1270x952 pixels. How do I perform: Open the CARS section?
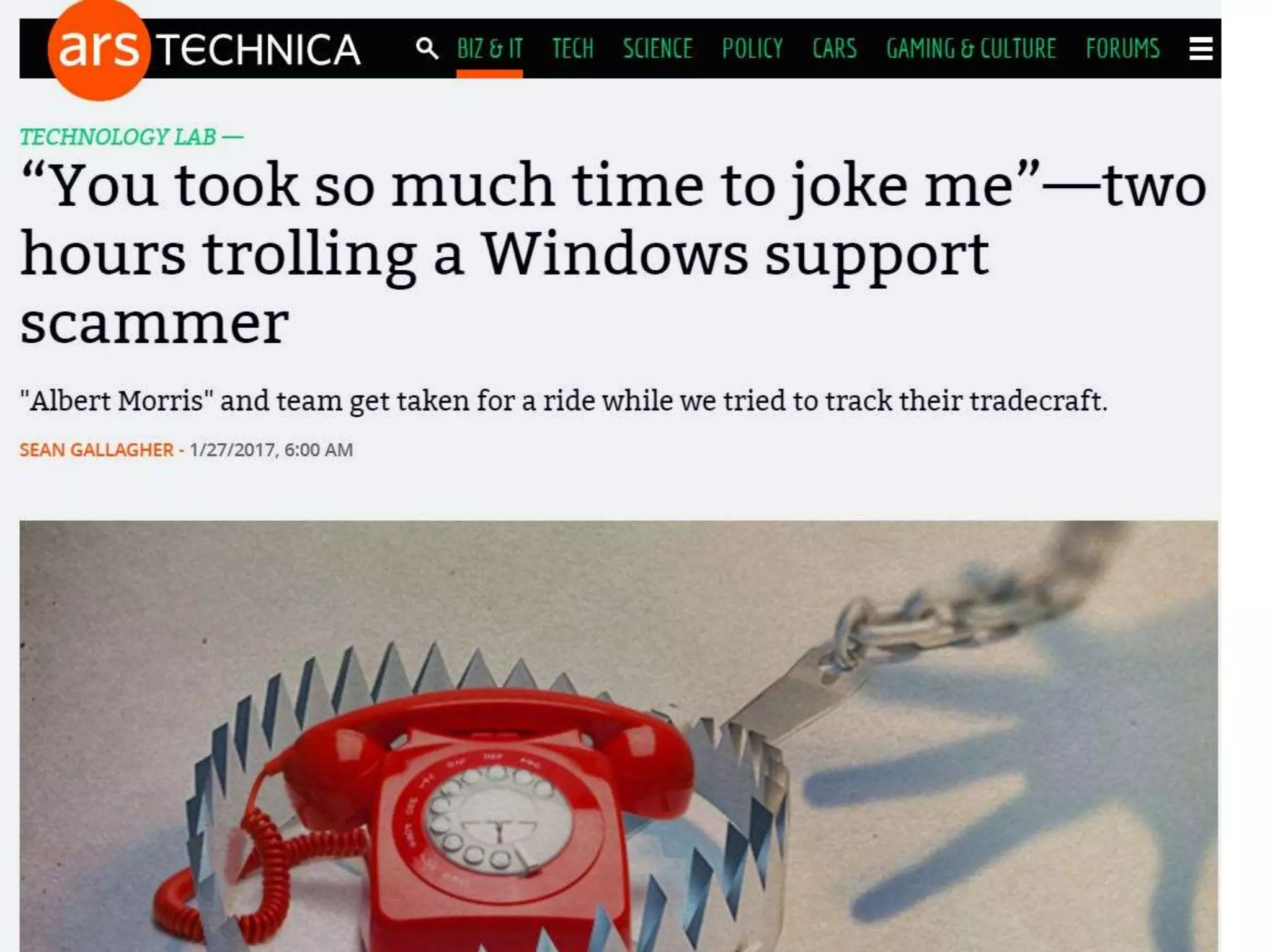(835, 48)
